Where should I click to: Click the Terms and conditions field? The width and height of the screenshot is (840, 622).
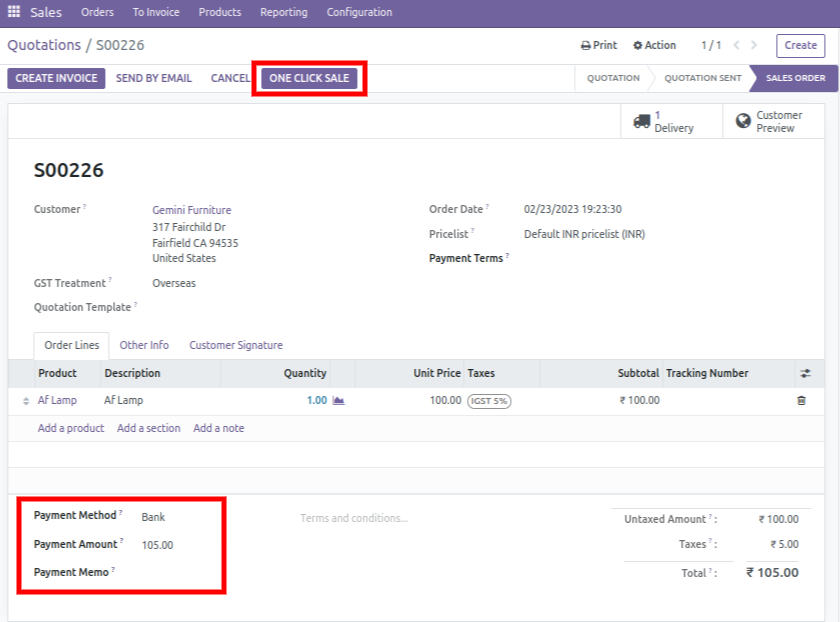(x=354, y=518)
